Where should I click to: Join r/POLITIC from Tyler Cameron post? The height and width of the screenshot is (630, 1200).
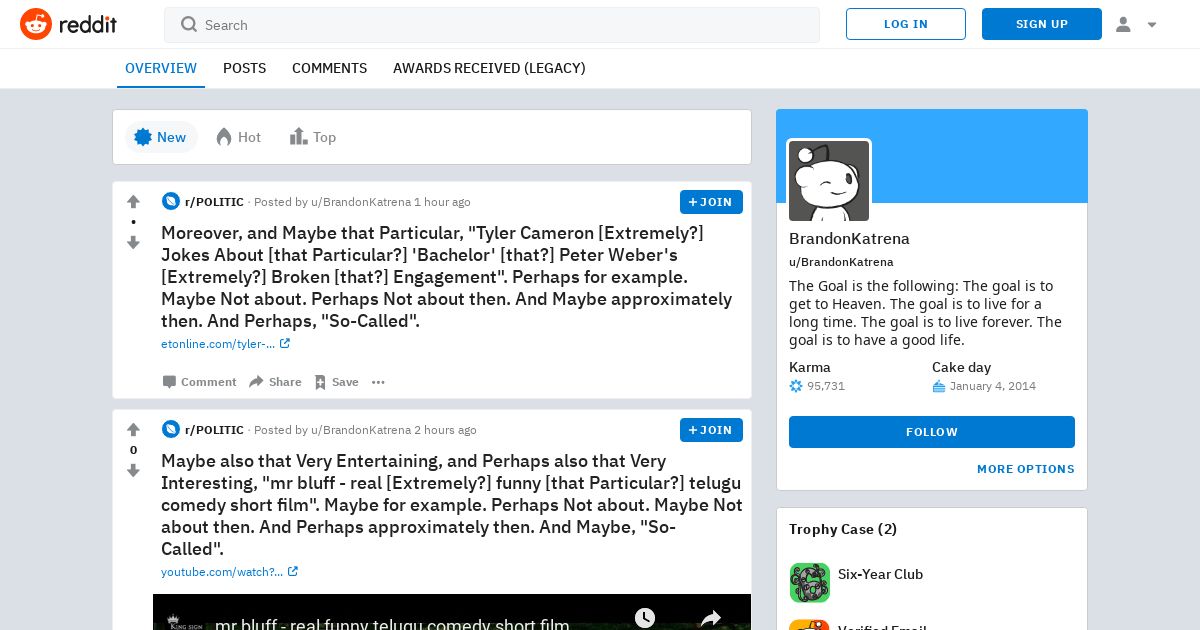click(x=711, y=202)
